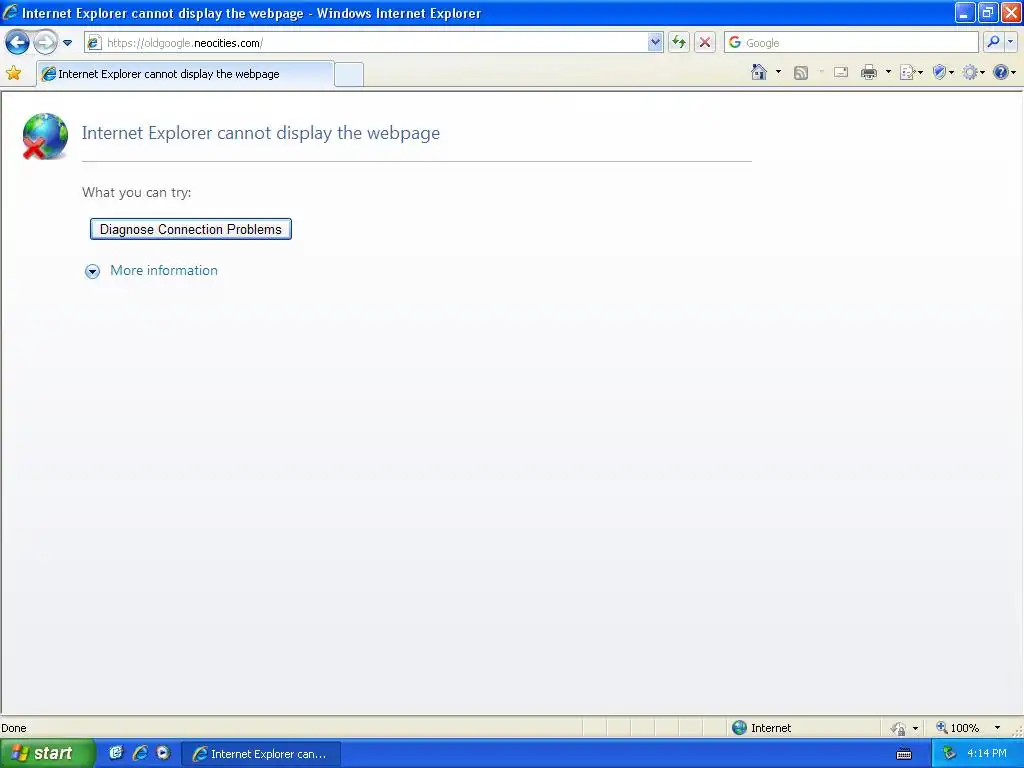The width and height of the screenshot is (1024, 768).
Task: Click the Protected Mode status icon
Action: point(899,728)
